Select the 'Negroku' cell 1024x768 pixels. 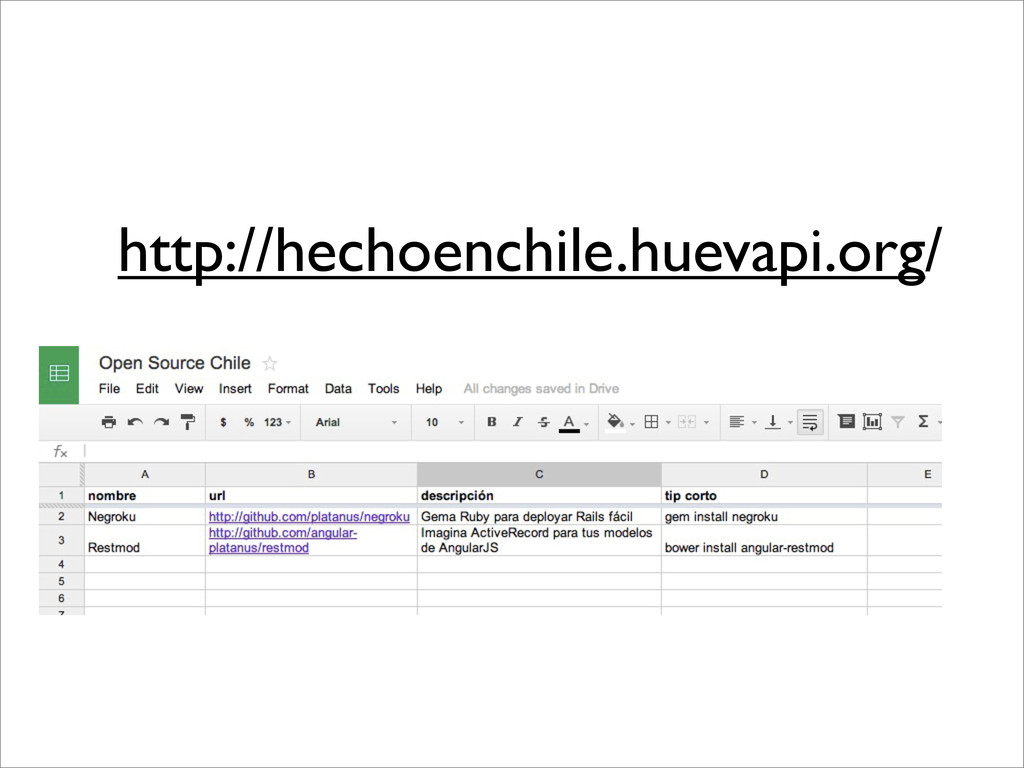tap(145, 516)
